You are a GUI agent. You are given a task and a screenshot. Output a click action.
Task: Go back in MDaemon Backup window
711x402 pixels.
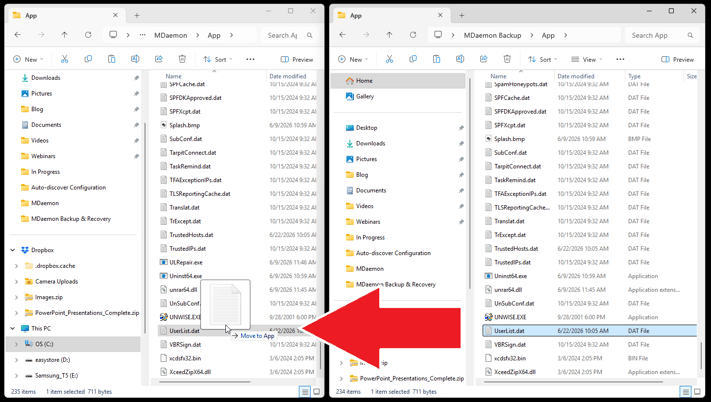pyautogui.click(x=342, y=35)
